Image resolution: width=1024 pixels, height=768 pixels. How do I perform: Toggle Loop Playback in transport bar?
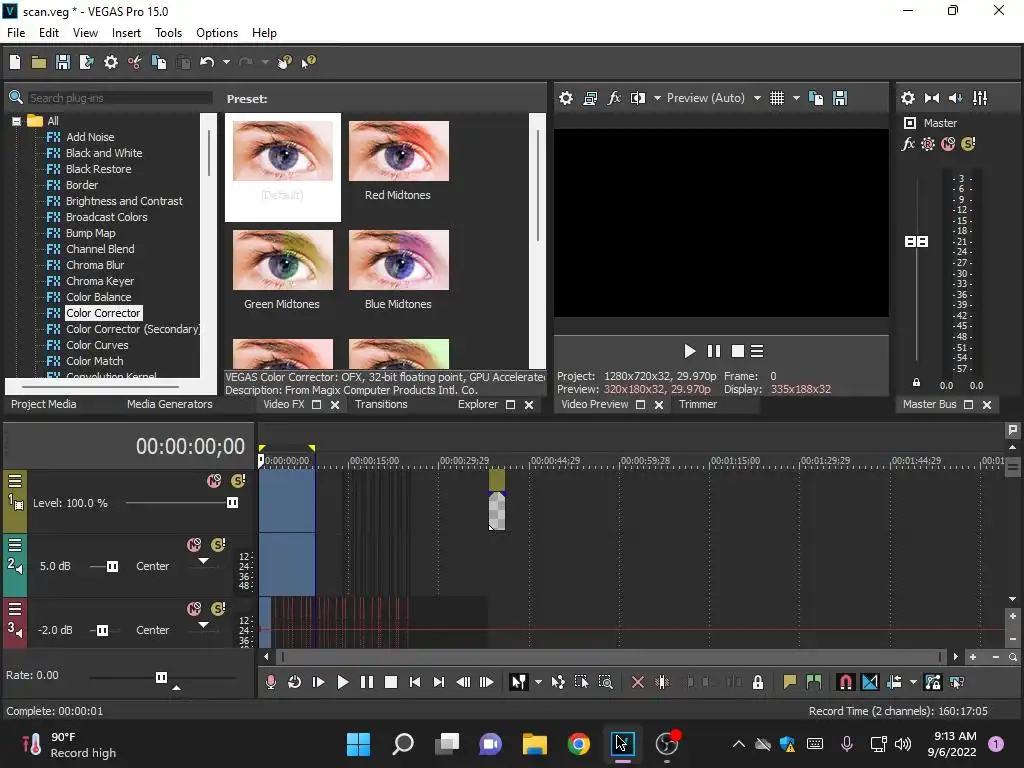(295, 682)
